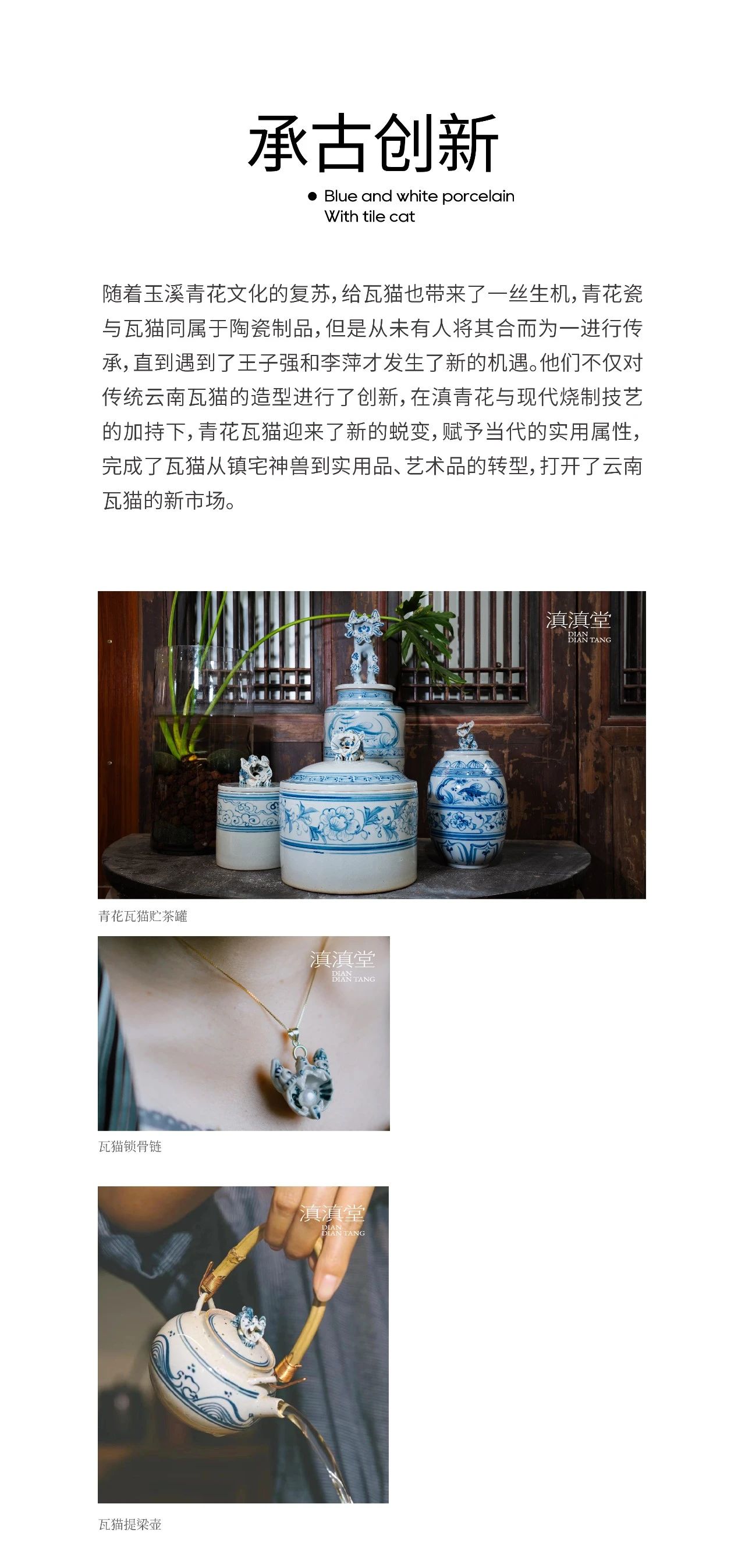
Task: Select the caption 青花瓦猫贮茶罐
Action: coord(143,916)
